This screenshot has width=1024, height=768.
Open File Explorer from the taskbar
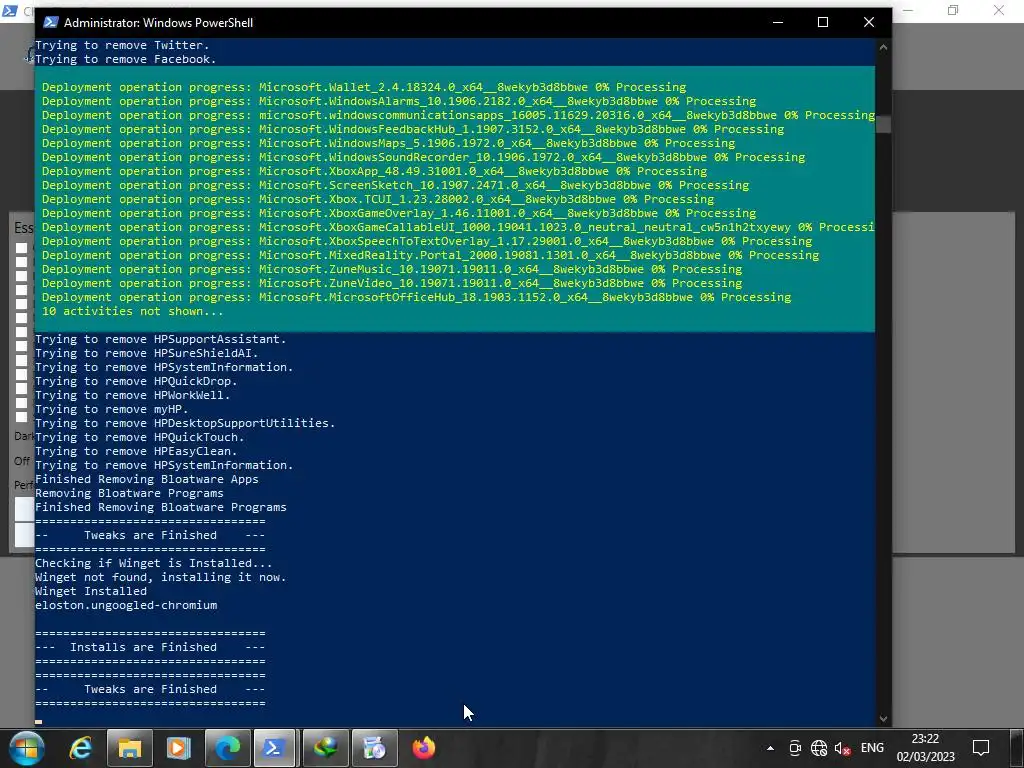(x=129, y=748)
